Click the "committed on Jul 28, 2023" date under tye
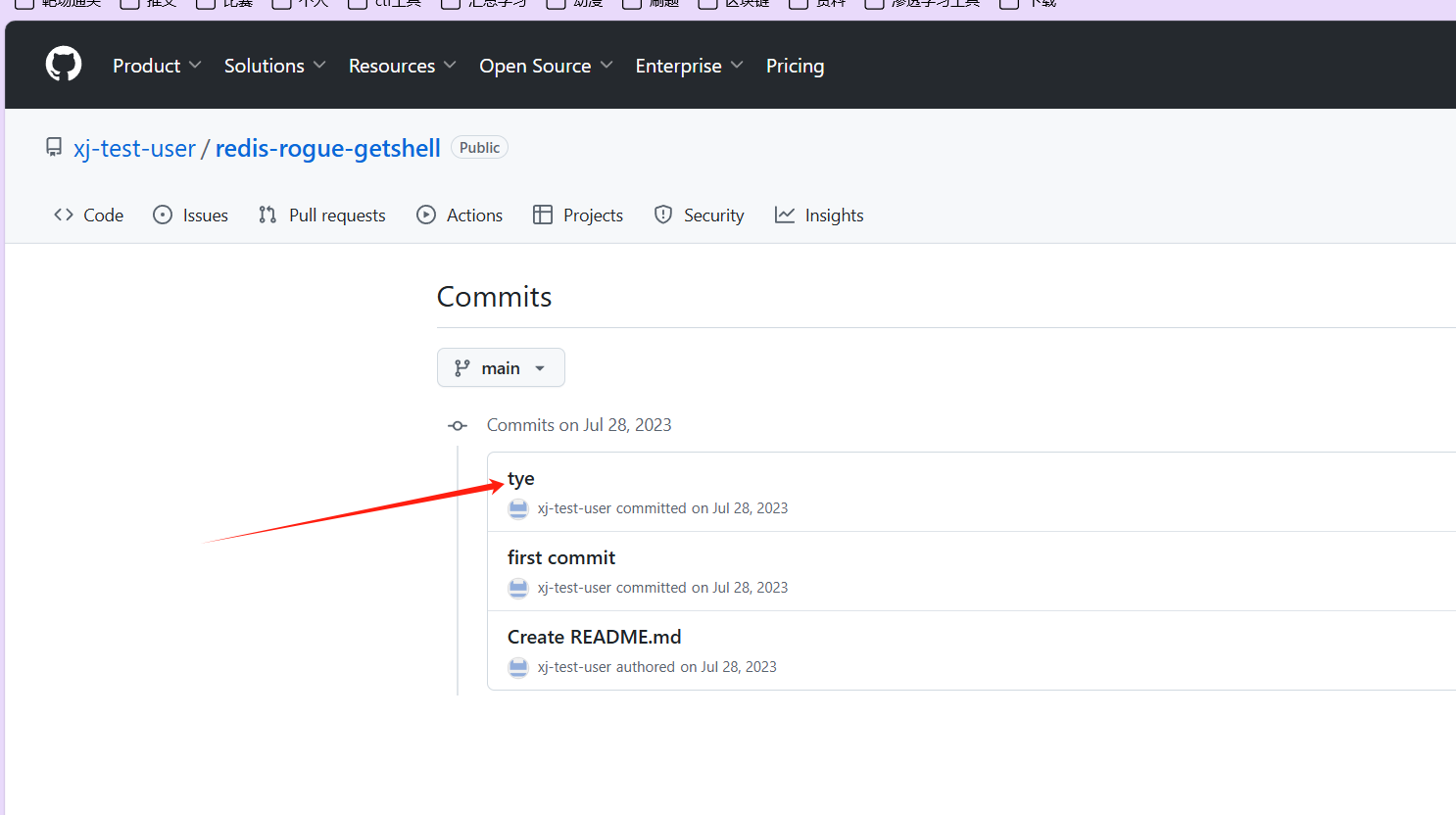This screenshot has width=1456, height=815. 703,508
